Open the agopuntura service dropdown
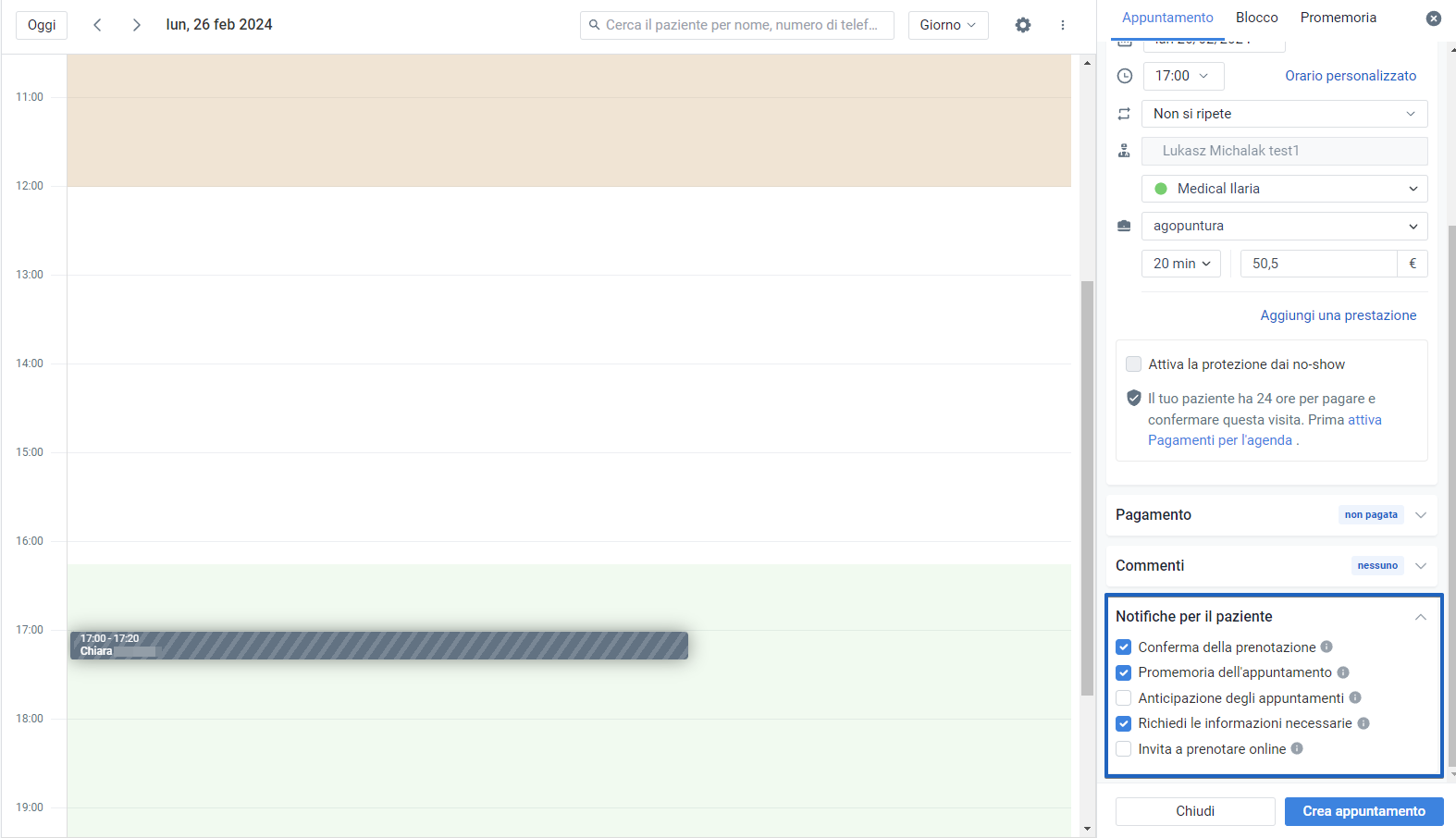 tap(1284, 226)
